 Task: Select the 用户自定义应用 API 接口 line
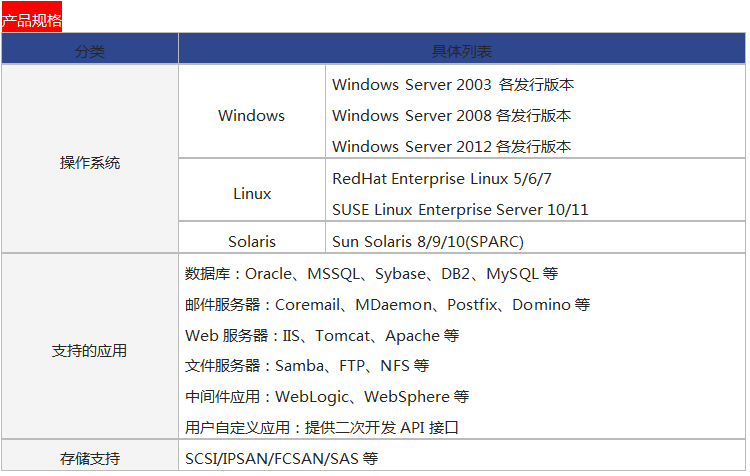321,428
